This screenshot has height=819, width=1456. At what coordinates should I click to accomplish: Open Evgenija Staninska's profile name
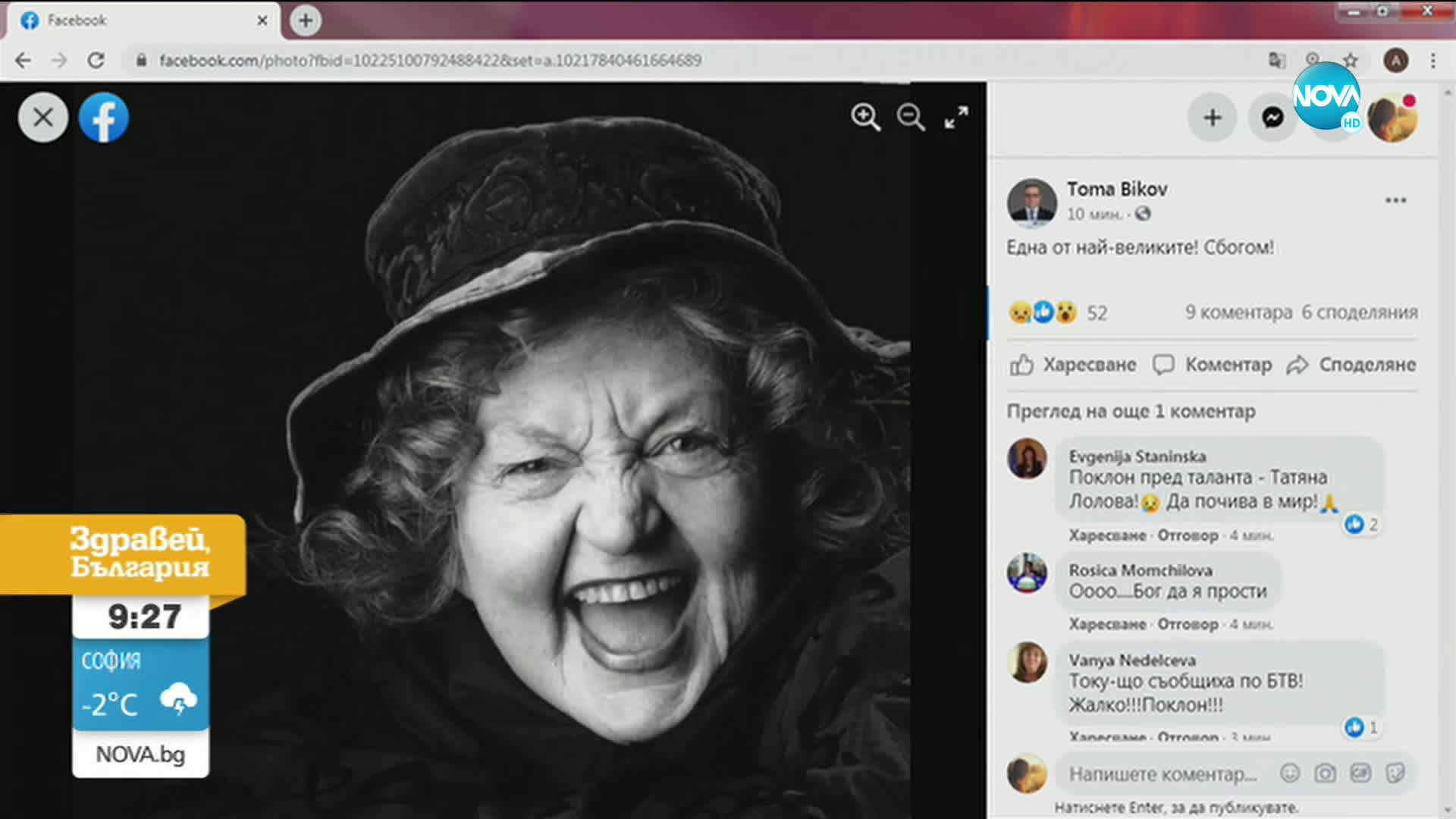tap(1137, 457)
